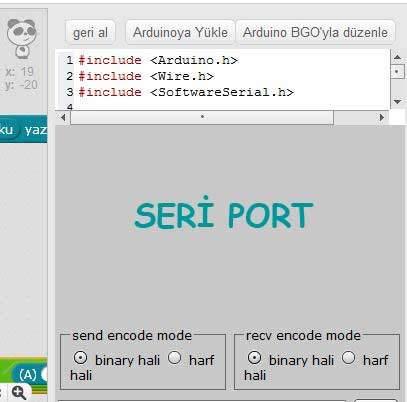Click code editor scroll up arrow
The height and width of the screenshot is (402, 407).
pos(397,57)
